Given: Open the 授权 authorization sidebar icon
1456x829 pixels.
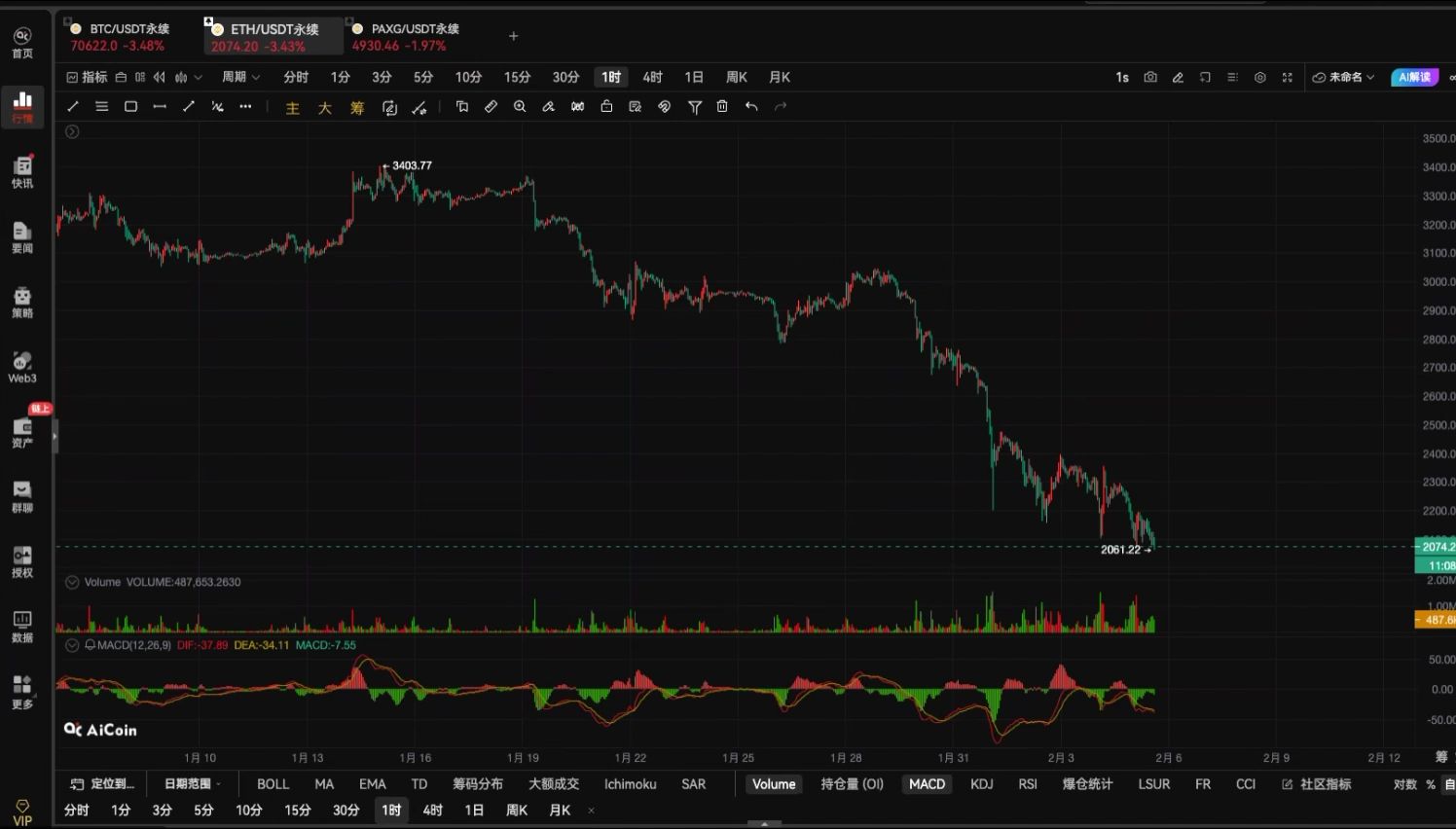Looking at the screenshot, I should pyautogui.click(x=22, y=562).
